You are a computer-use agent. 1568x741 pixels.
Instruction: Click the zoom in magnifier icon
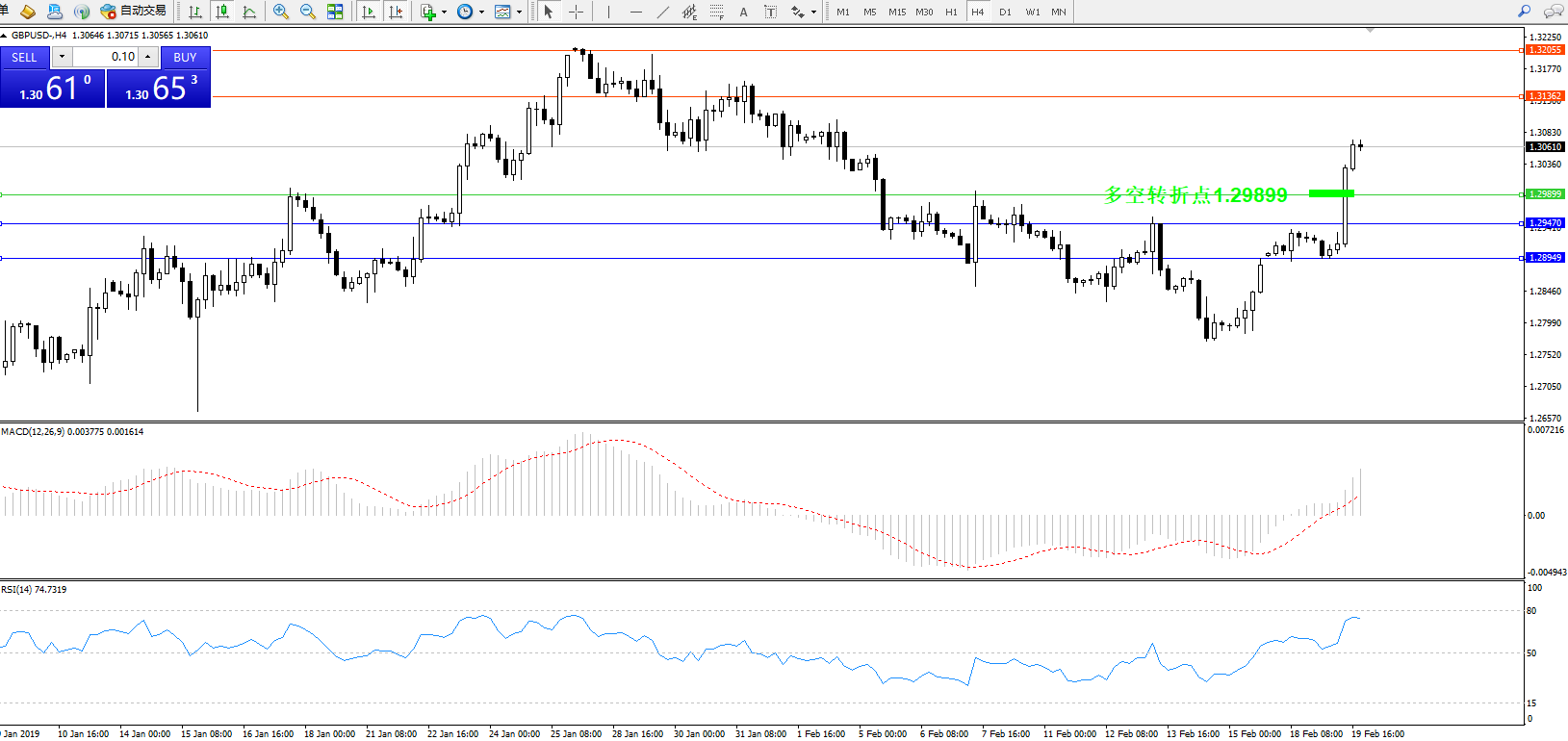[x=280, y=12]
